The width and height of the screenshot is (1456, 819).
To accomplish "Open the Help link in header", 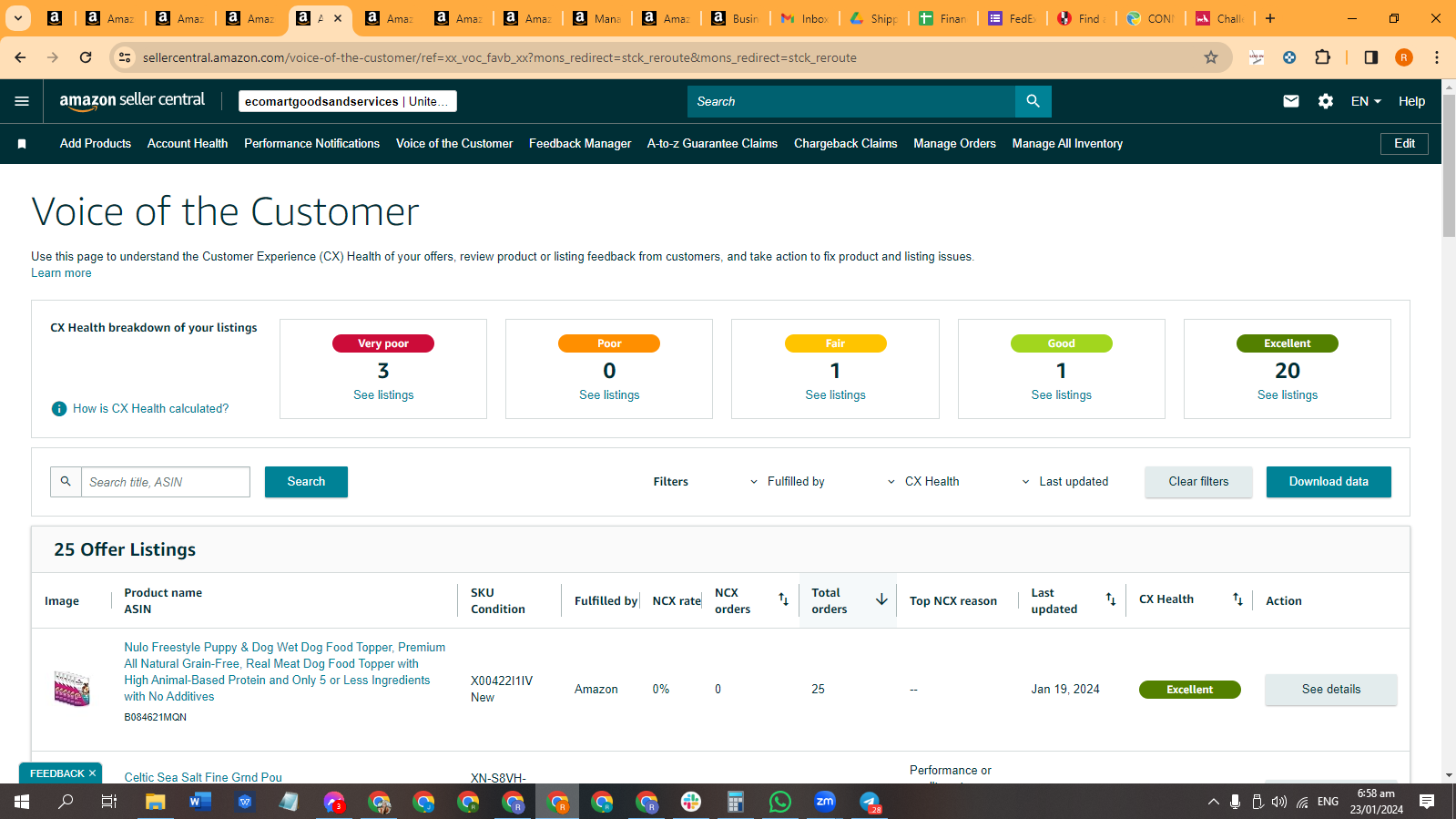I will (x=1411, y=101).
